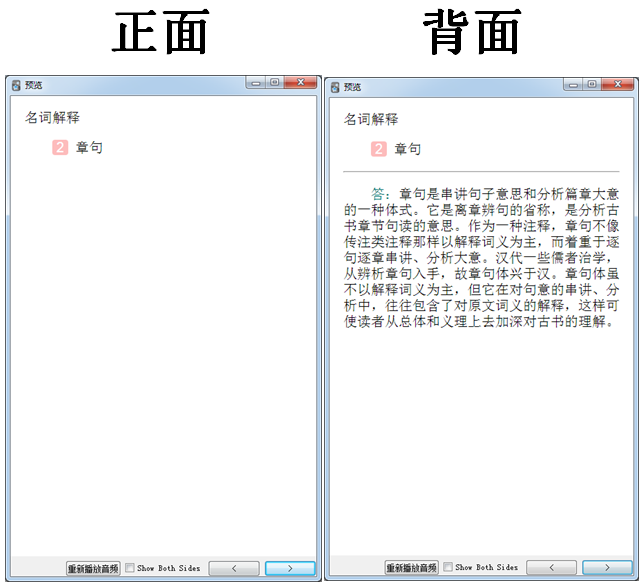
Task: Close the back-side preview window
Action: coord(618,84)
